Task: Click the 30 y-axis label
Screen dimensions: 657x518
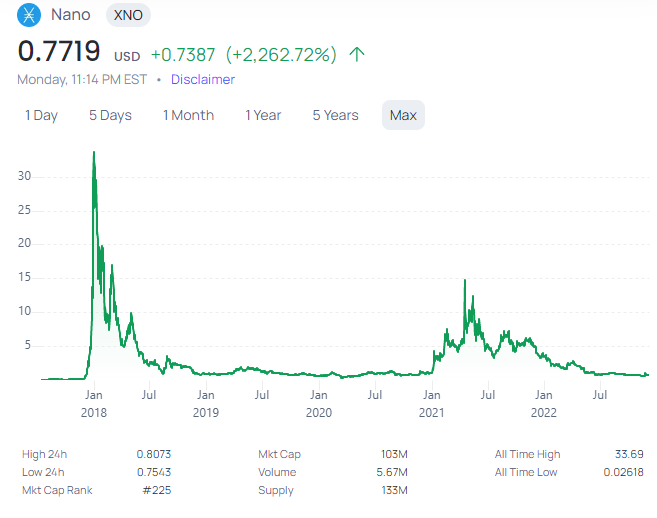Action: (24, 176)
